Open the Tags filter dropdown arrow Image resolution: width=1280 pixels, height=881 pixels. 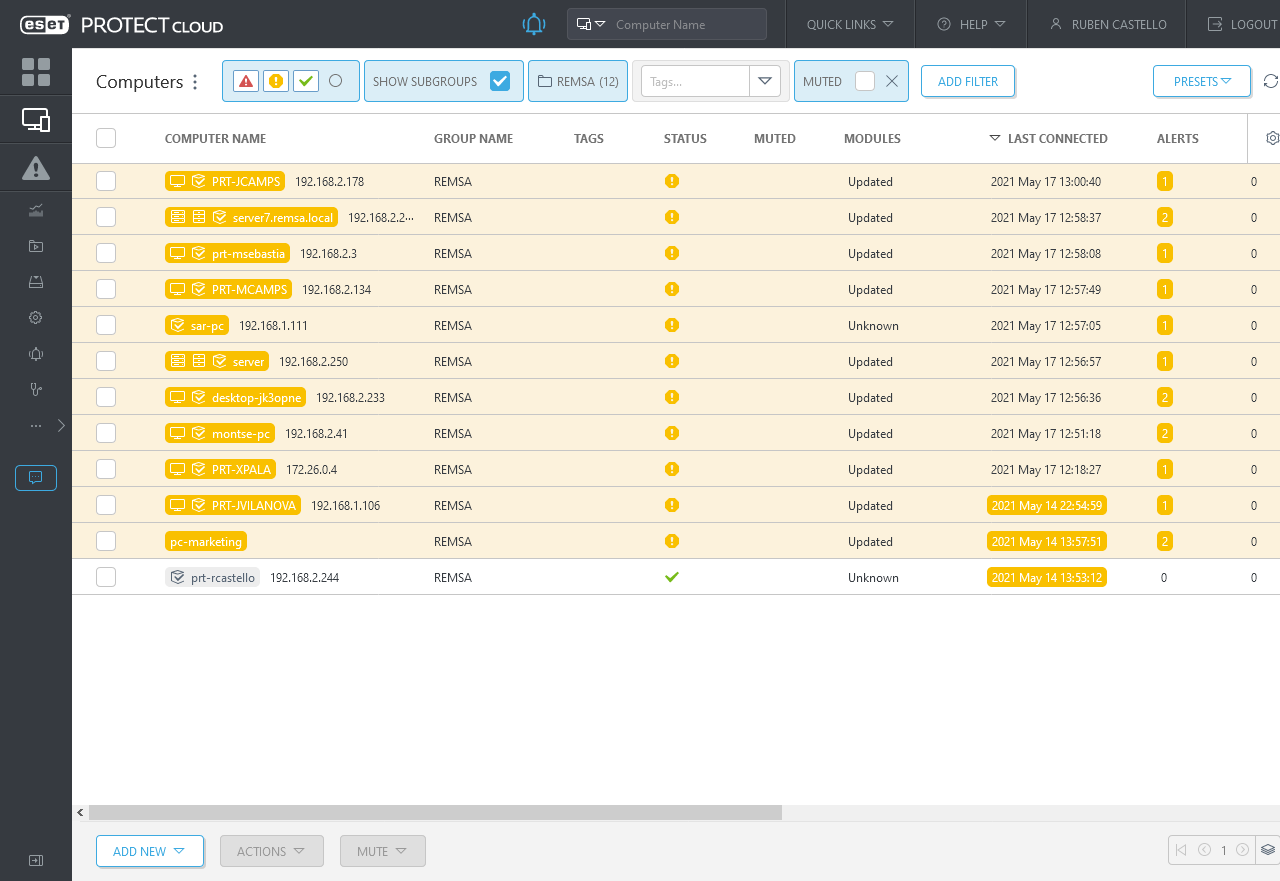click(x=765, y=81)
